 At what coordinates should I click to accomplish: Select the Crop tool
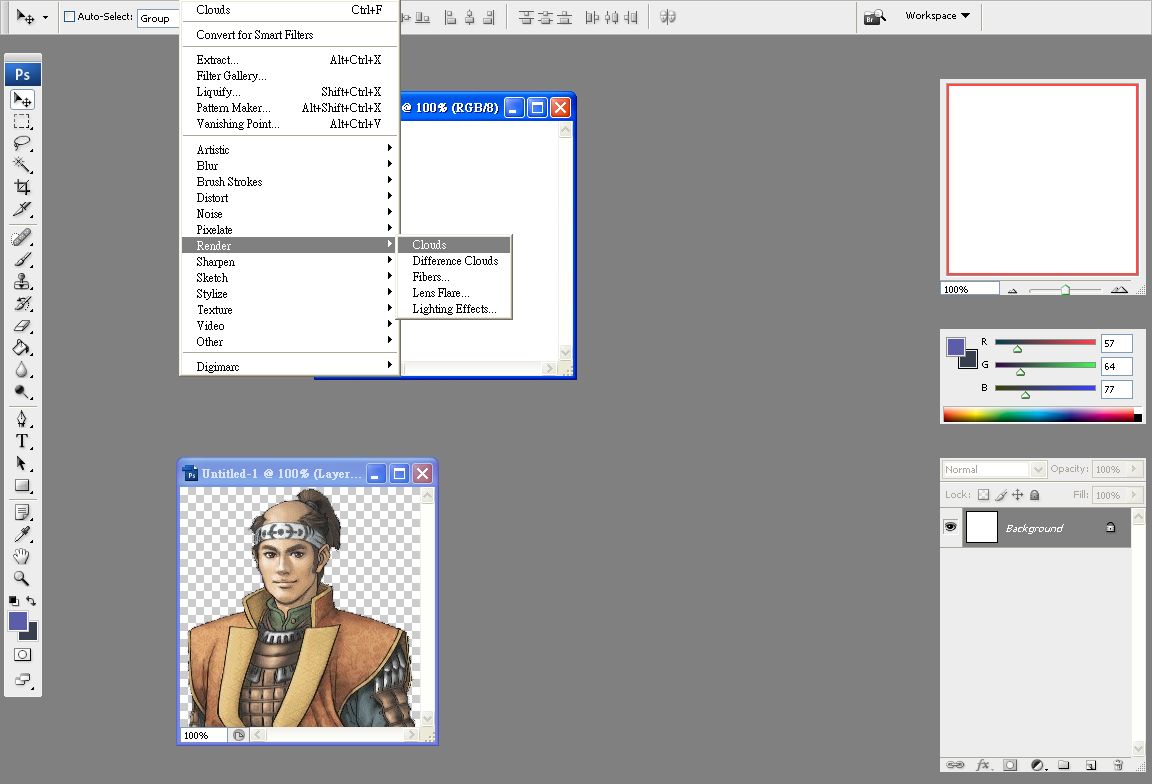[x=22, y=187]
